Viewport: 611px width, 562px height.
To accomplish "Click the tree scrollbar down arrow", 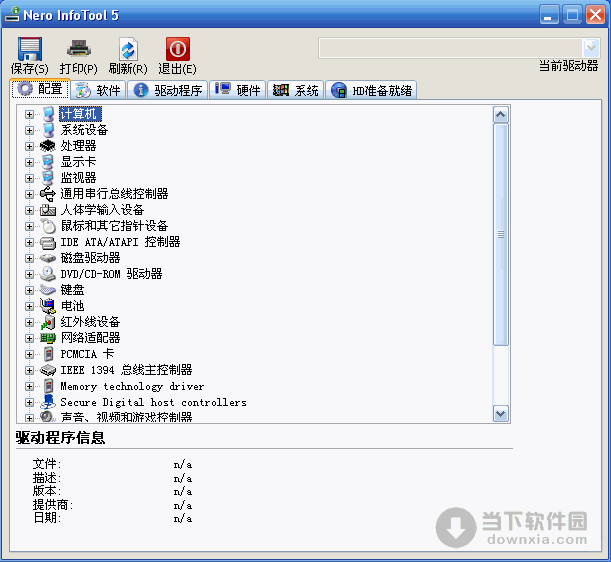I will point(501,414).
